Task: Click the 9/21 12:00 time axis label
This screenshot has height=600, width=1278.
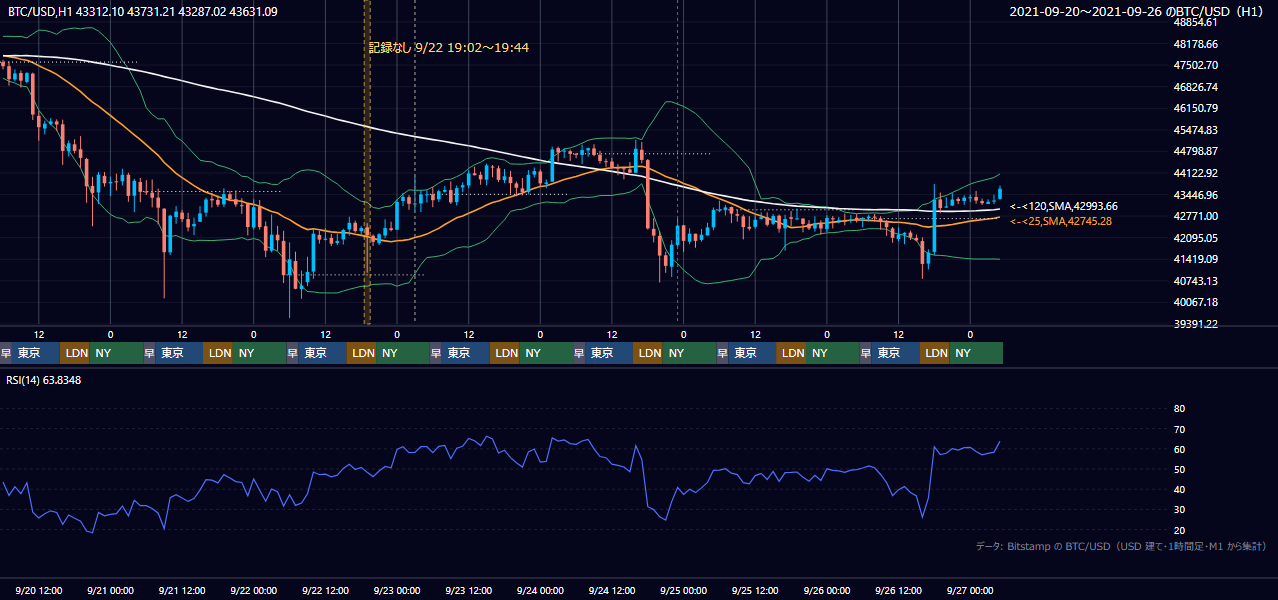Action: 182,590
